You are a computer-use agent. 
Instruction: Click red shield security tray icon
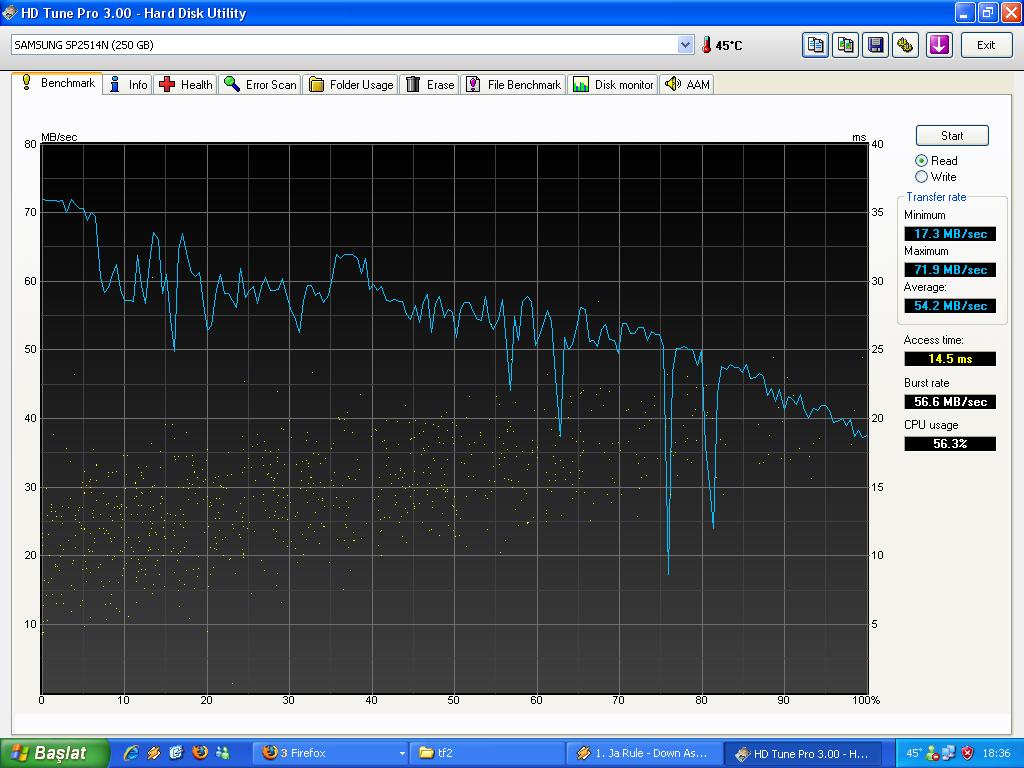coord(968,753)
